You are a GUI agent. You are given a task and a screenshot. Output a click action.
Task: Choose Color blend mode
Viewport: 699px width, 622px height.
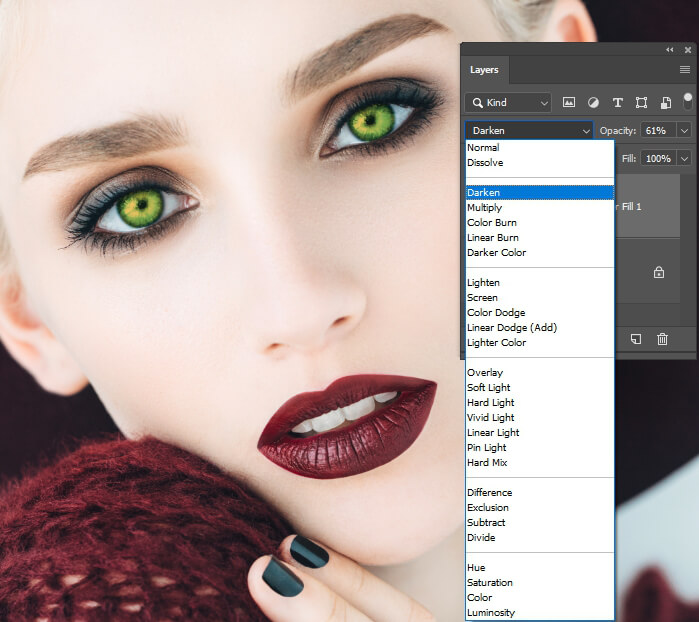pyautogui.click(x=540, y=598)
